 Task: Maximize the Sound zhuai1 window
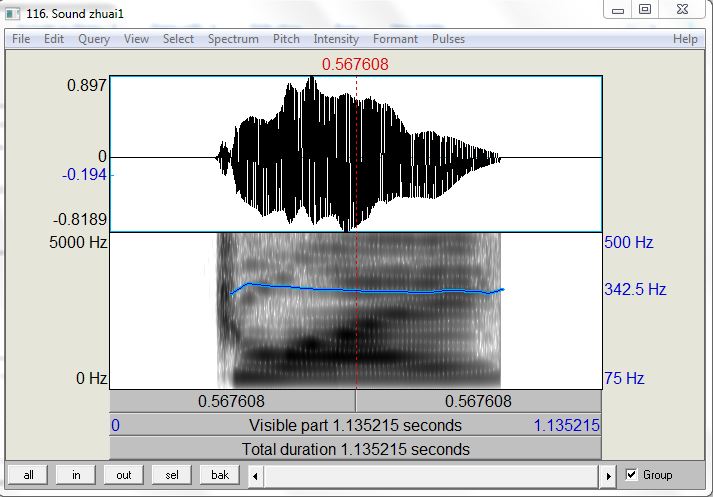pos(645,10)
